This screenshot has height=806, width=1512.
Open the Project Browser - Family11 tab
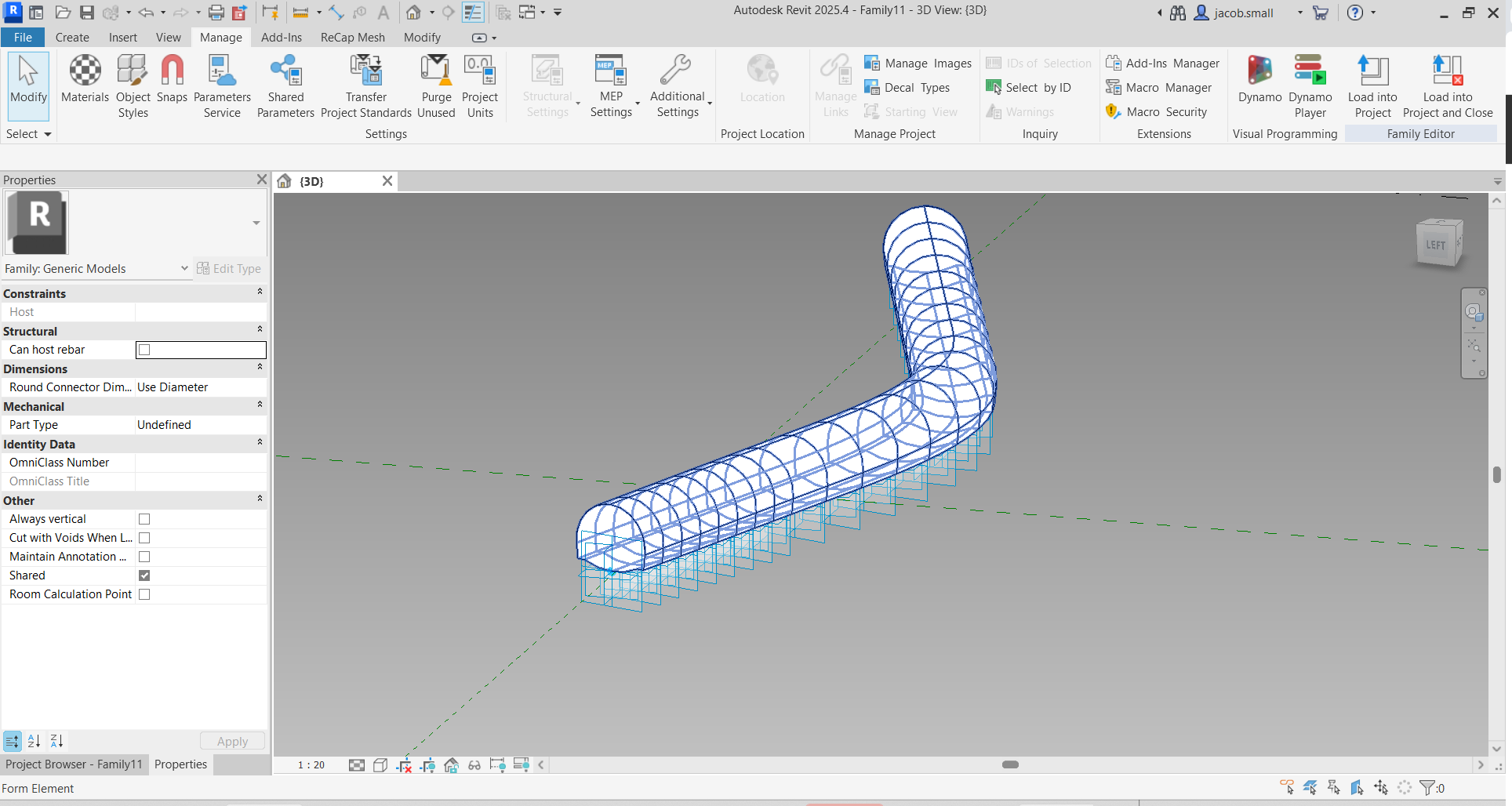click(74, 764)
